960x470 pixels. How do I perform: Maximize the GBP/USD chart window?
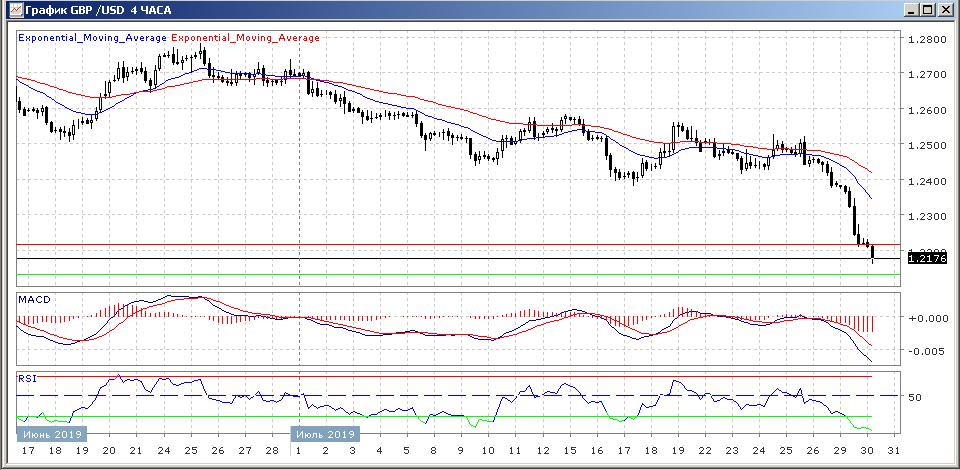928,10
